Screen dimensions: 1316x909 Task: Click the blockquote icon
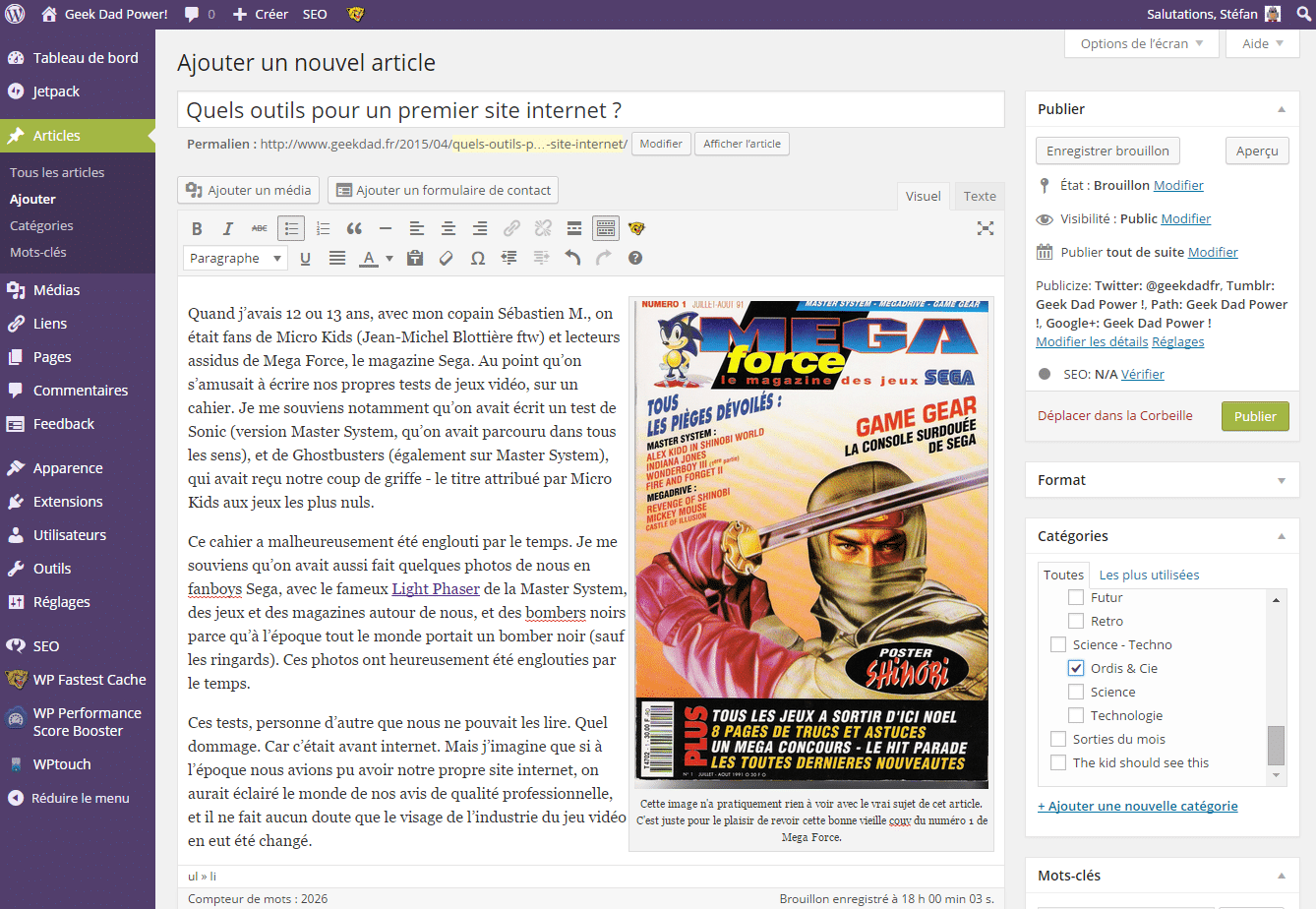tap(354, 228)
